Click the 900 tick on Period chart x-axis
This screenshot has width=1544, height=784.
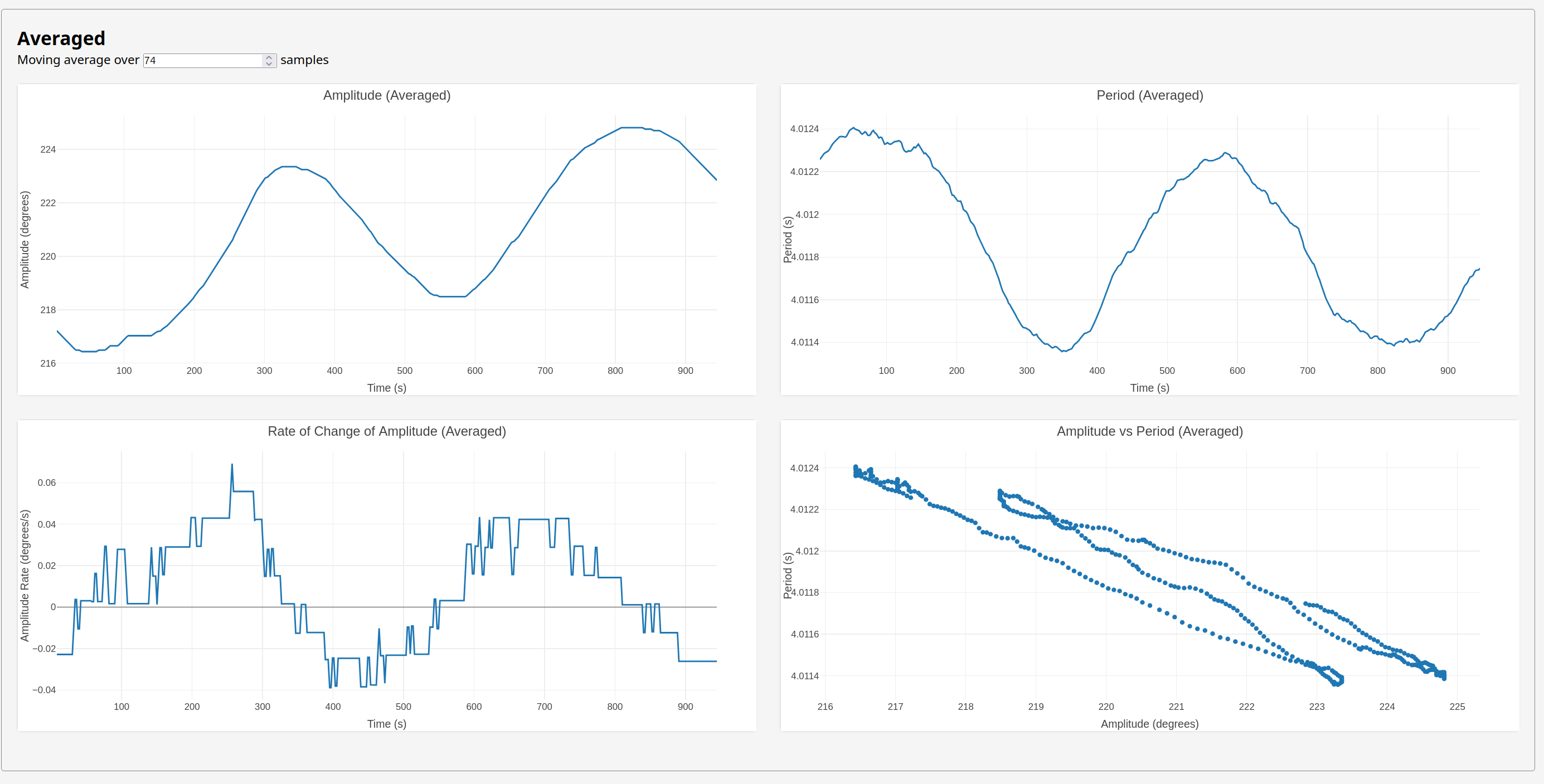point(1448,371)
